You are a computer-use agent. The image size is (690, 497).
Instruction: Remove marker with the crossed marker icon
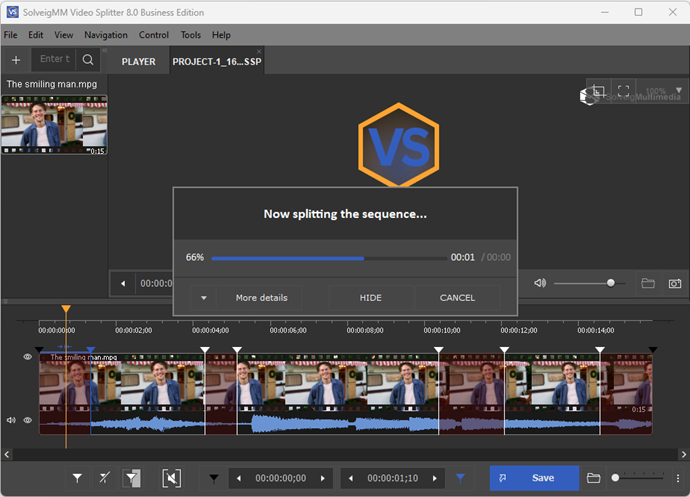click(104, 478)
